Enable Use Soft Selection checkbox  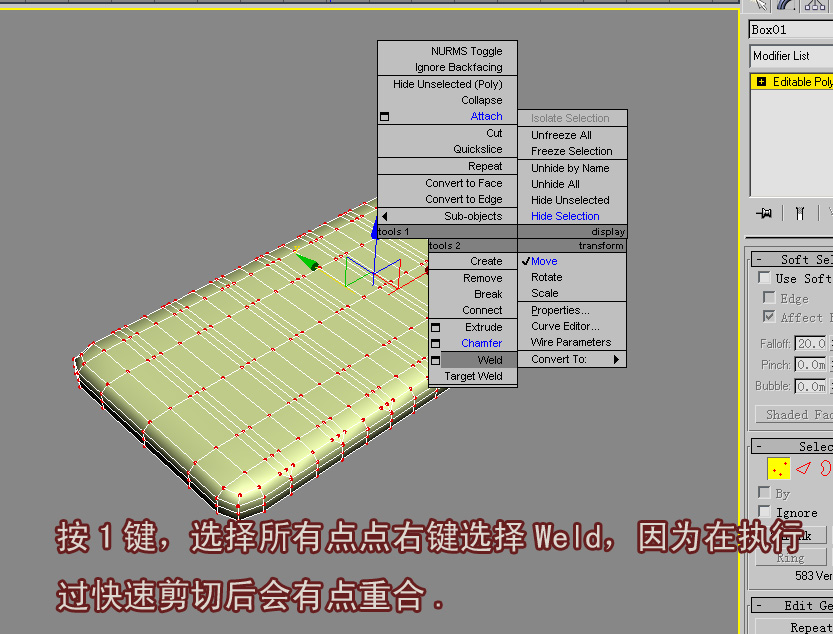pos(764,277)
